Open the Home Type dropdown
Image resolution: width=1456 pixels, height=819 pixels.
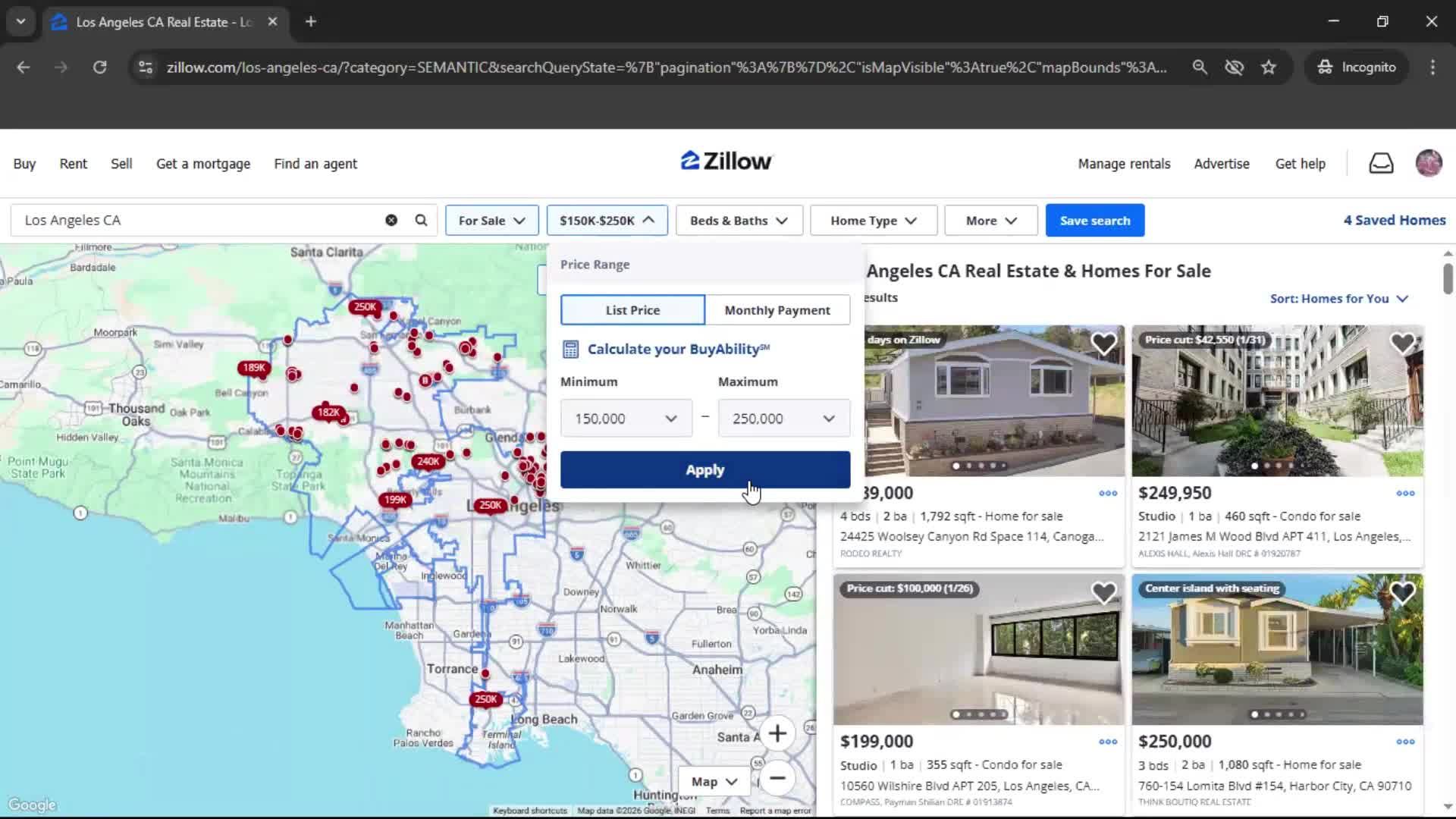[873, 220]
